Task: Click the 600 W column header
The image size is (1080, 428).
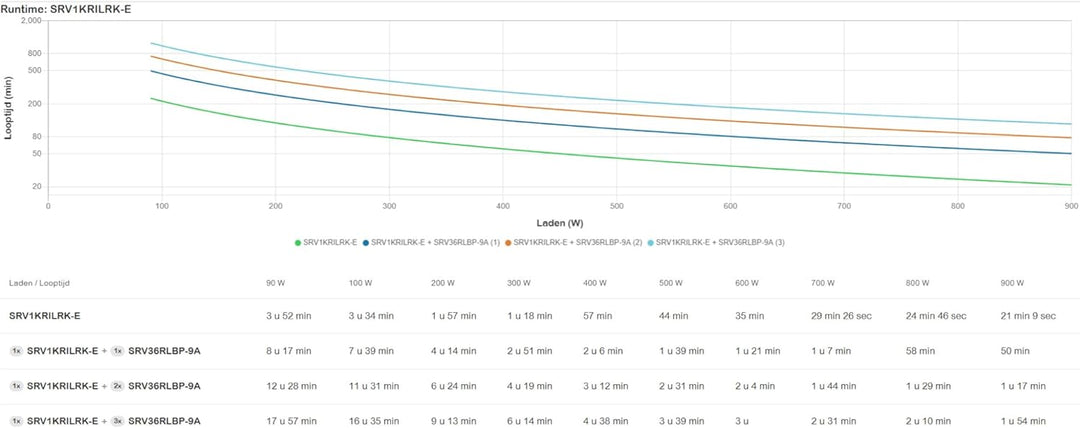Action: click(x=748, y=283)
